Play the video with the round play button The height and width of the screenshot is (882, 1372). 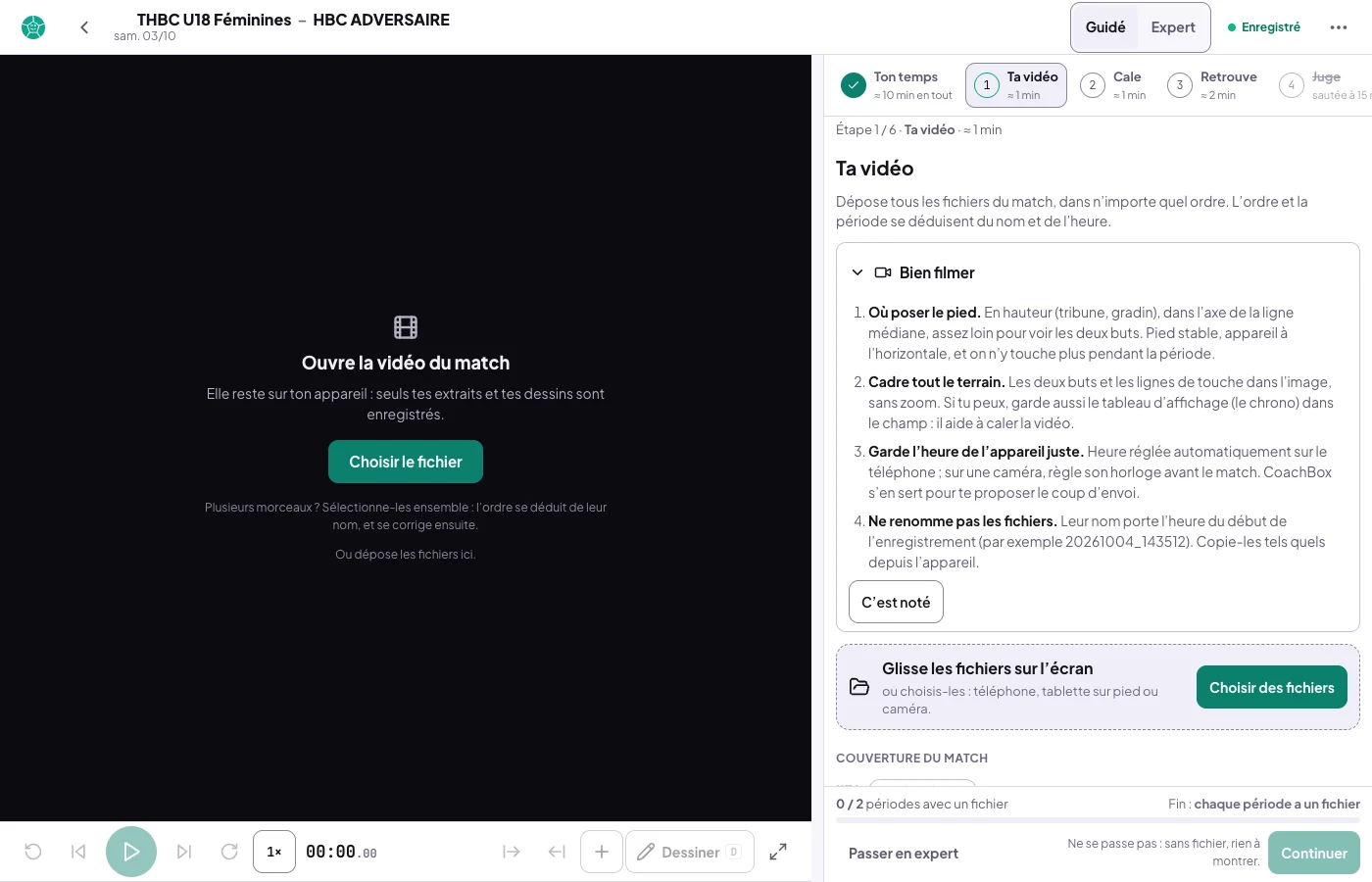(x=131, y=852)
